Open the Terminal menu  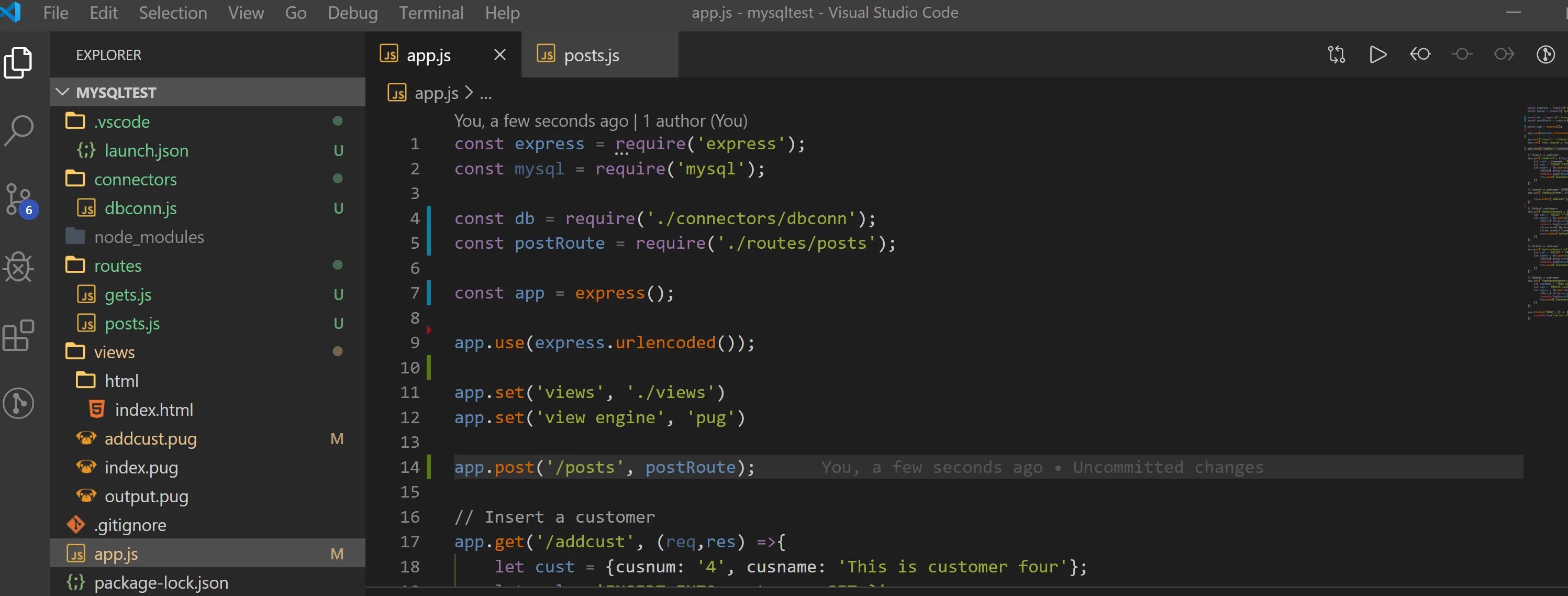tap(431, 13)
